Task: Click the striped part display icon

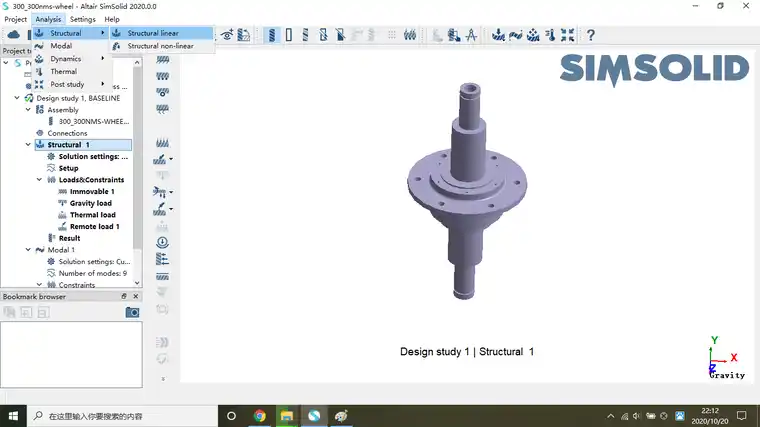Action: click(305, 35)
